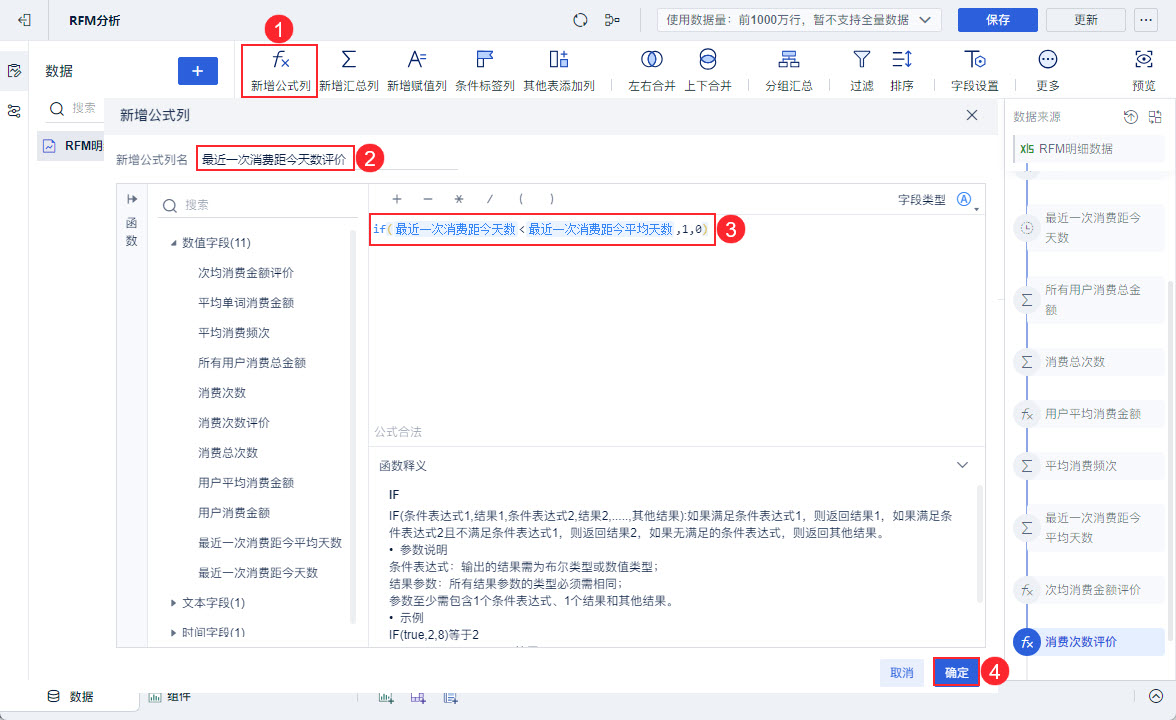Click the 新增公式列 toolbar icon
The height and width of the screenshot is (720, 1176).
pyautogui.click(x=280, y=60)
